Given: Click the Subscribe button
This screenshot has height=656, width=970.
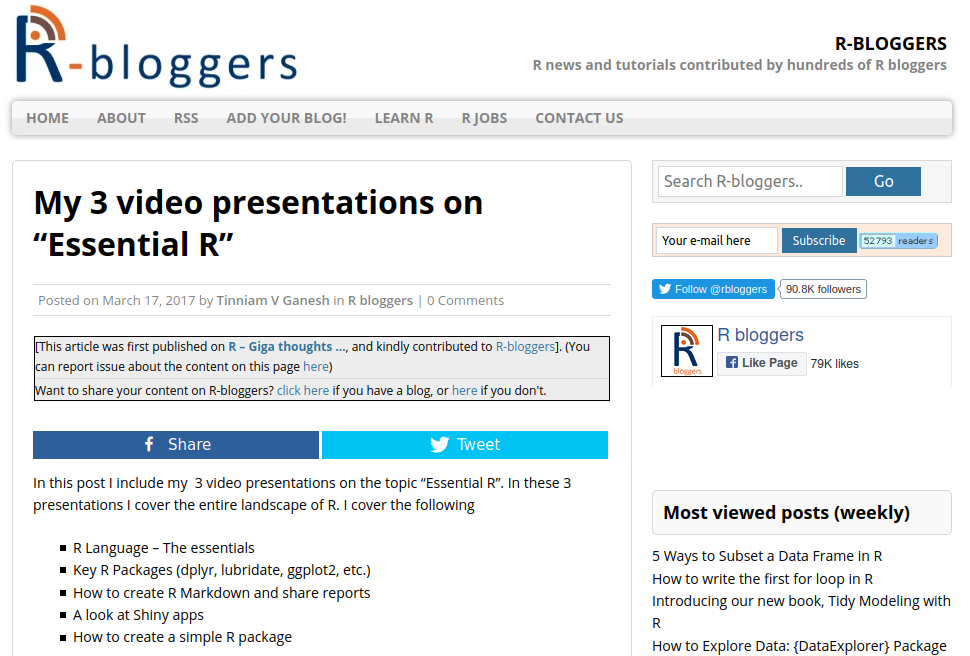Looking at the screenshot, I should [x=819, y=240].
